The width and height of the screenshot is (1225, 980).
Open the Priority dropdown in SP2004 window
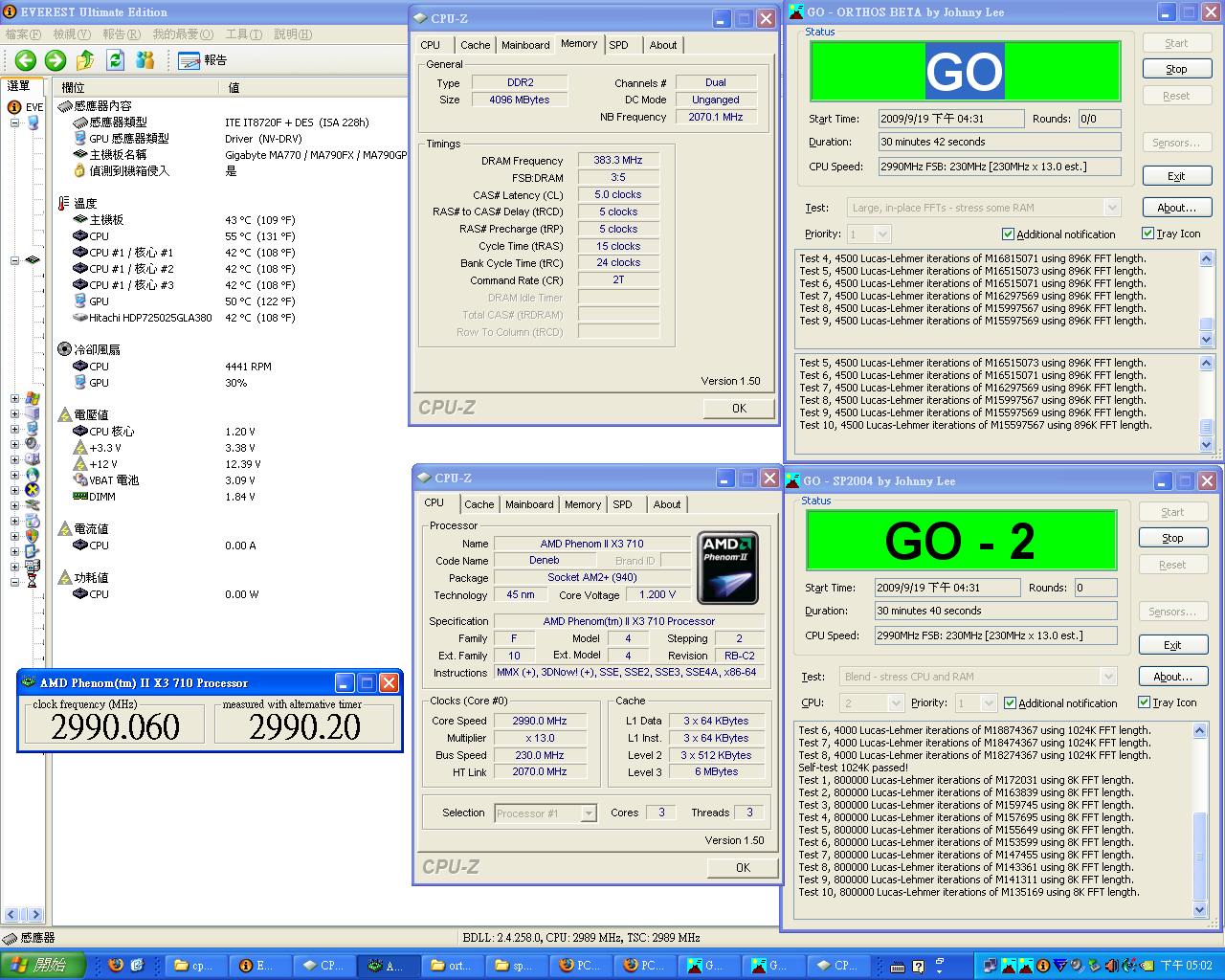(989, 703)
